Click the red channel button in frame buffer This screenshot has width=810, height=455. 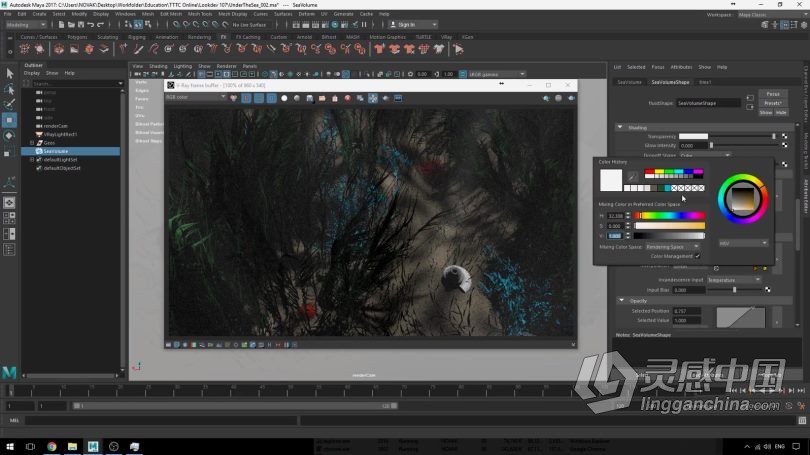(246, 98)
